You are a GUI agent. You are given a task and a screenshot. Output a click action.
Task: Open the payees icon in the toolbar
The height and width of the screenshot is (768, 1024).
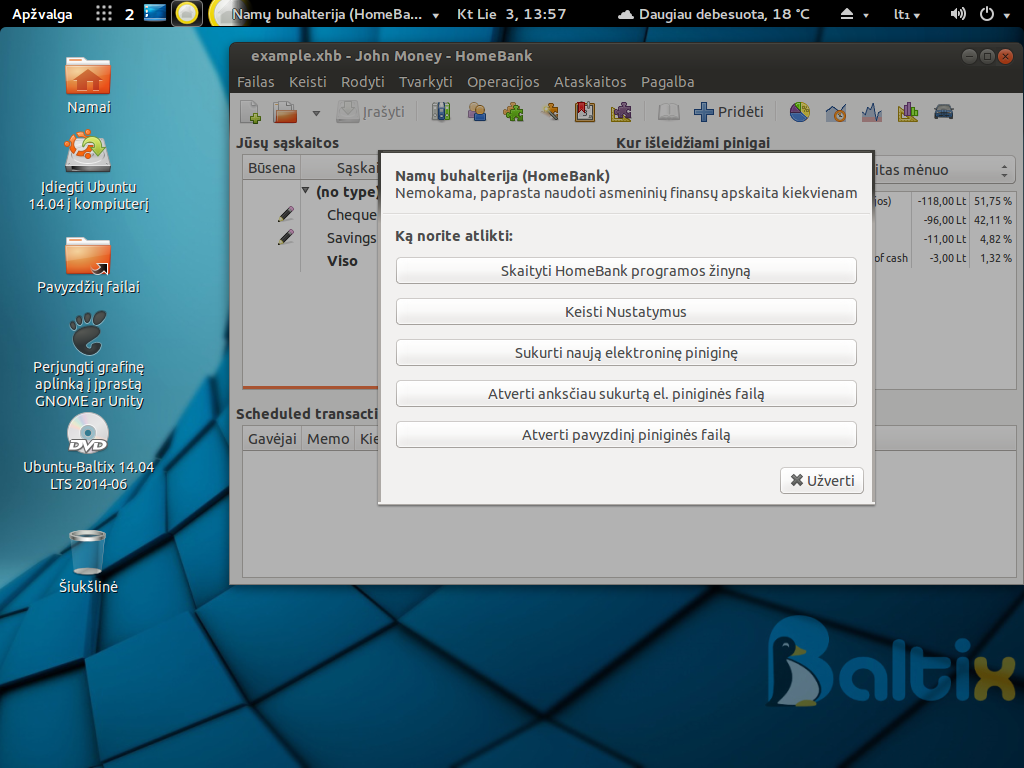coord(477,112)
